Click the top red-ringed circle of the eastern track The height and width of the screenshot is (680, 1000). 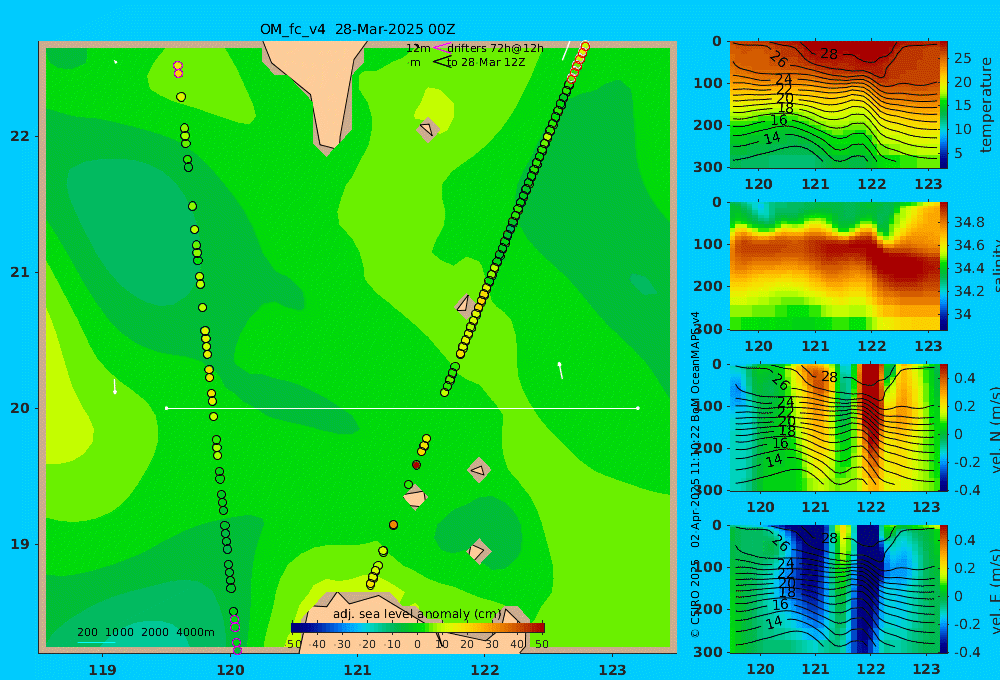(585, 46)
